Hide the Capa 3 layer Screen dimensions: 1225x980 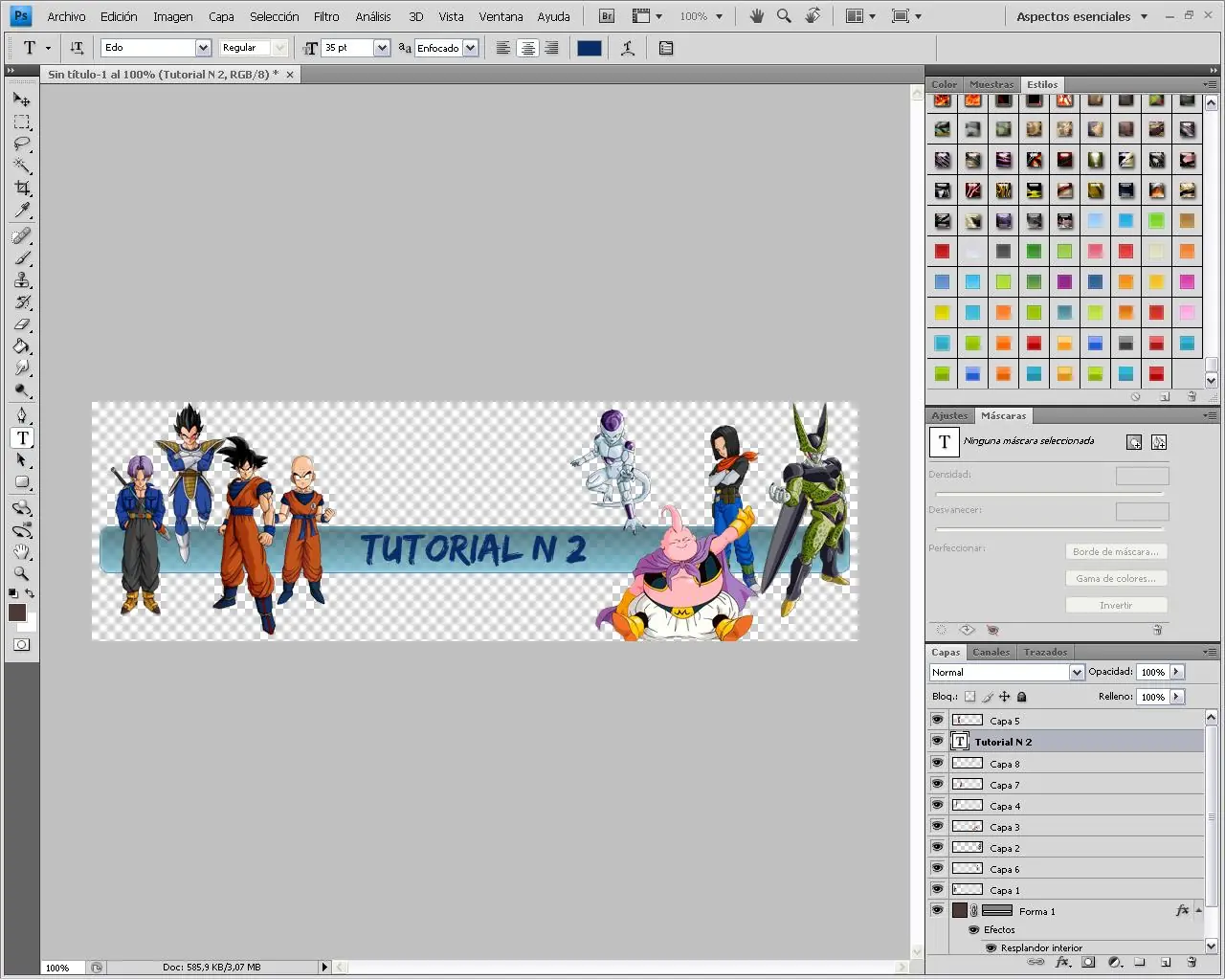(x=938, y=826)
